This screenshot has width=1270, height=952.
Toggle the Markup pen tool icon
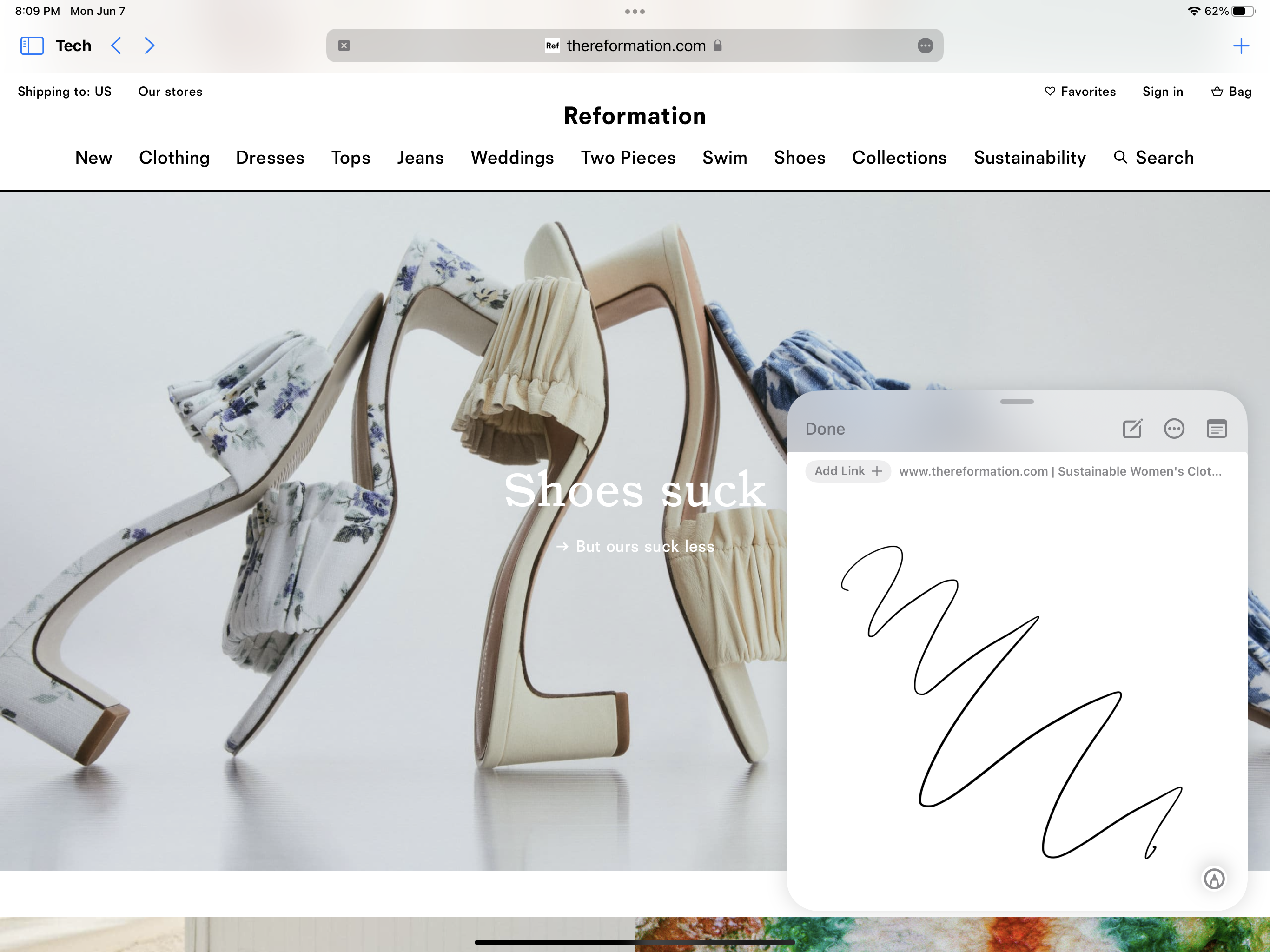pos(1214,879)
